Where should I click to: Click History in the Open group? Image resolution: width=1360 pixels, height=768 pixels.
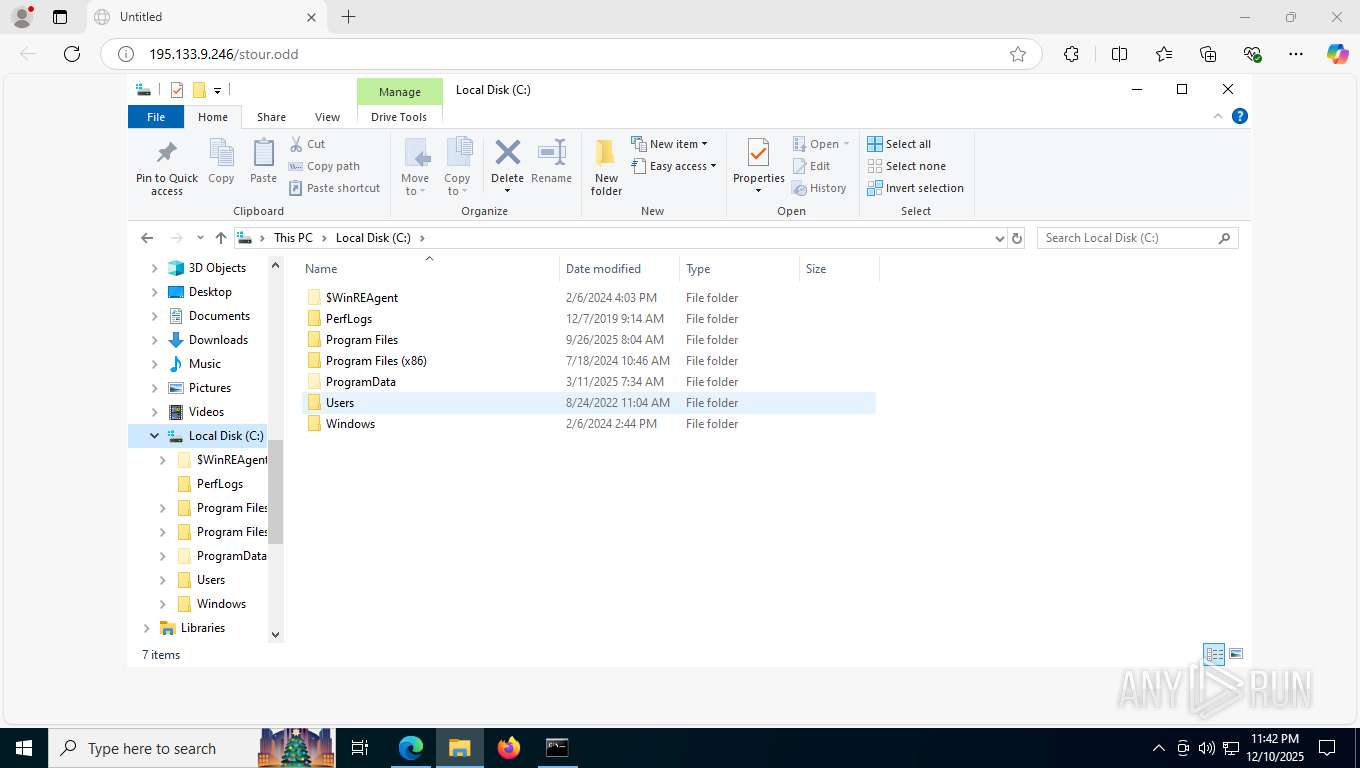coord(819,188)
